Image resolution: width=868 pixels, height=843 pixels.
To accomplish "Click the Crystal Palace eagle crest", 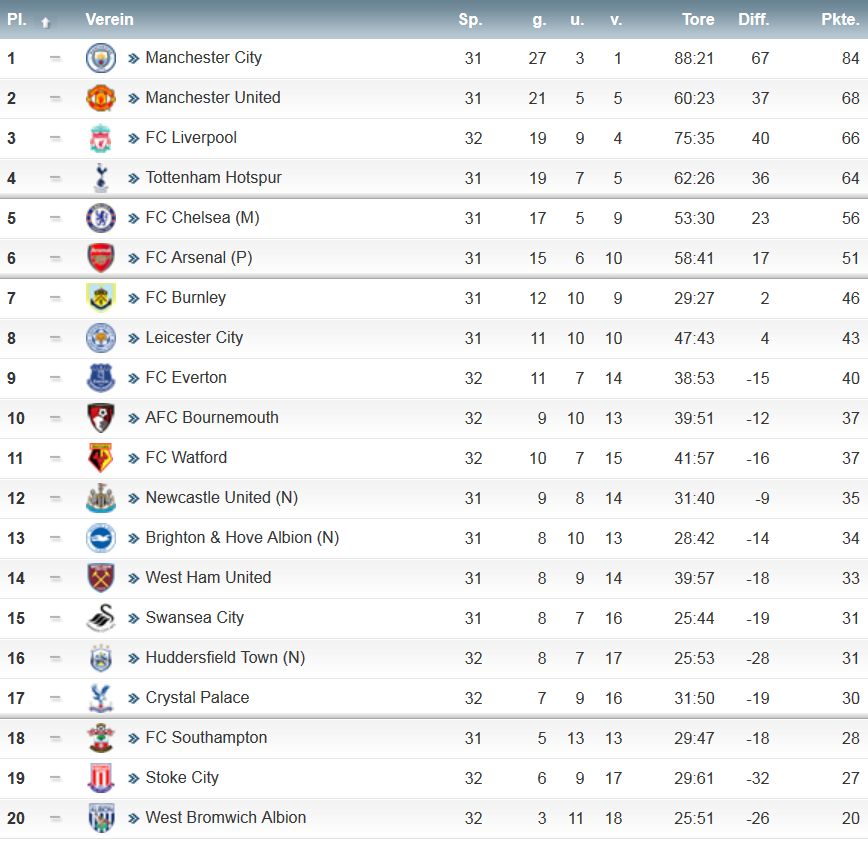I will point(101,698).
